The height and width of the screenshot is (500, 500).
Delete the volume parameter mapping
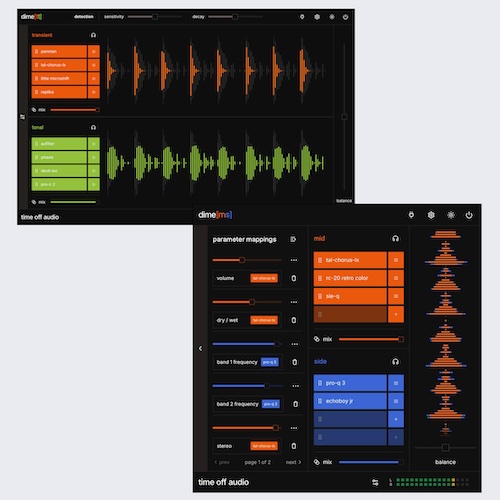[x=294, y=278]
